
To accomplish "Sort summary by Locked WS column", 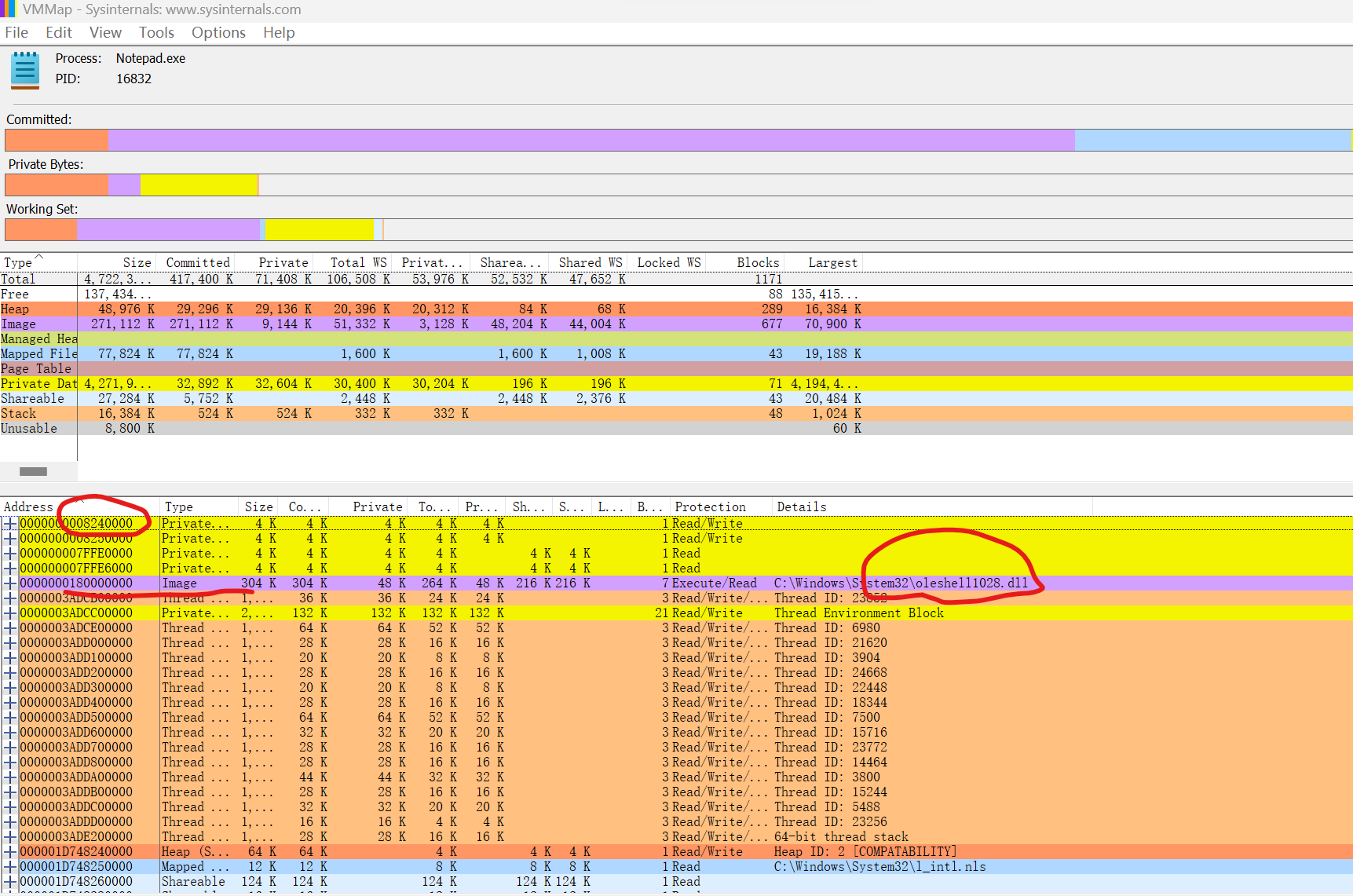I will tap(667, 262).
